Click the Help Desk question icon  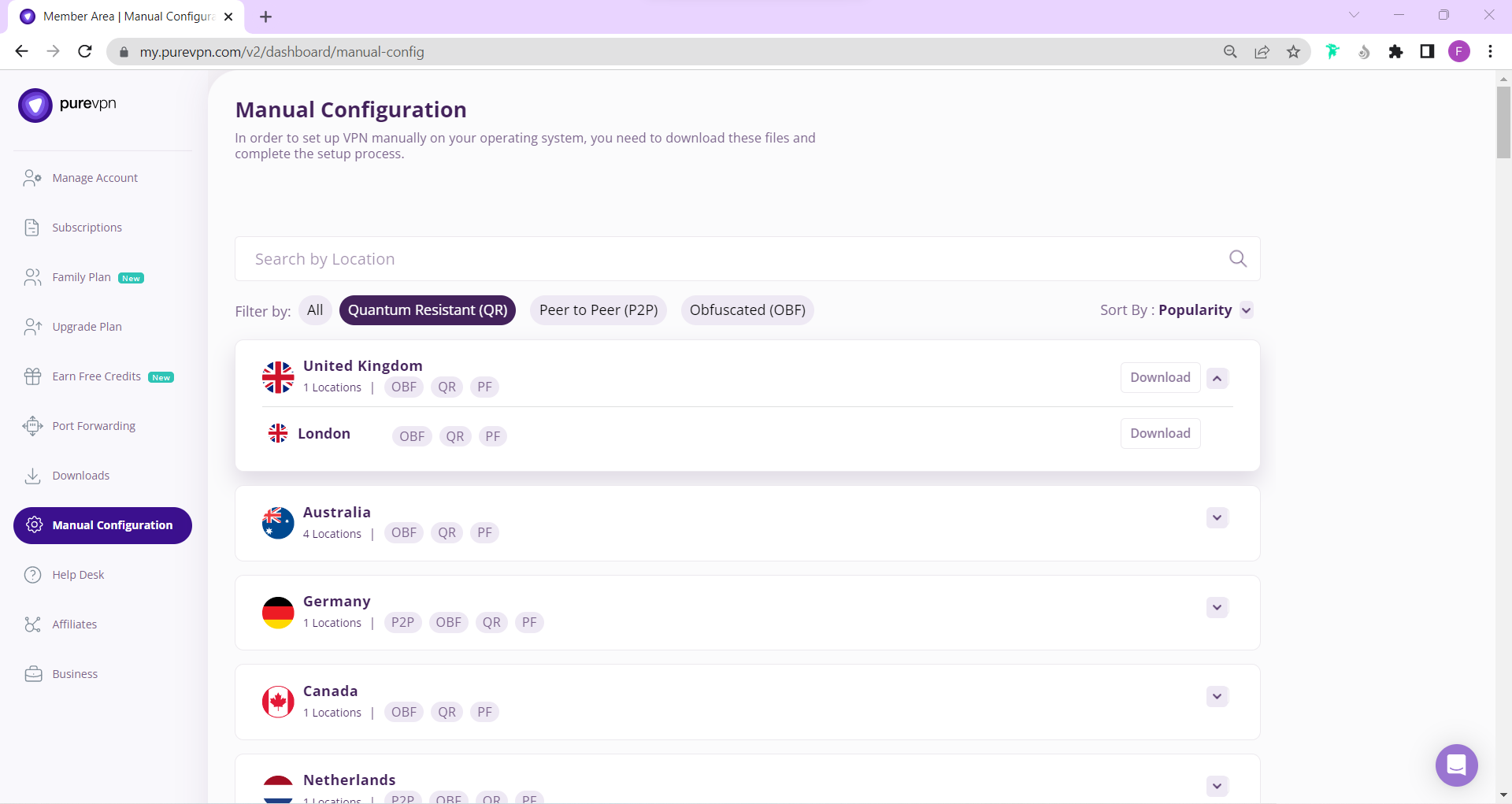(x=32, y=575)
